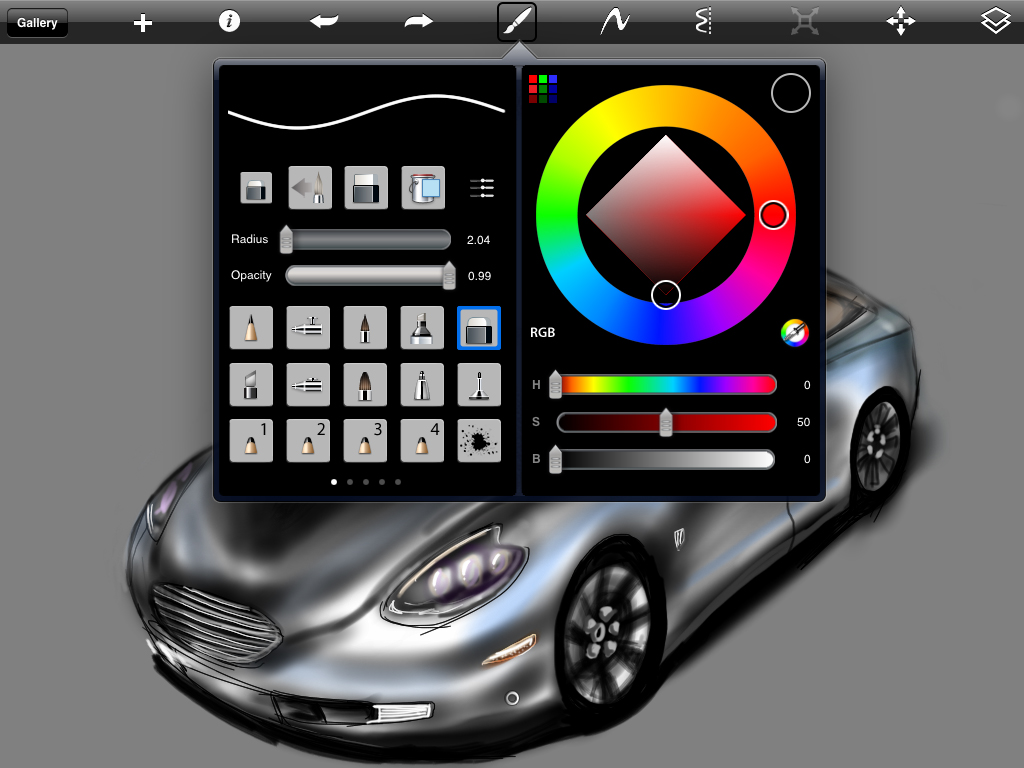Screen dimensions: 1024x768
Task: Choose the ink splatter brush
Action: 479,440
